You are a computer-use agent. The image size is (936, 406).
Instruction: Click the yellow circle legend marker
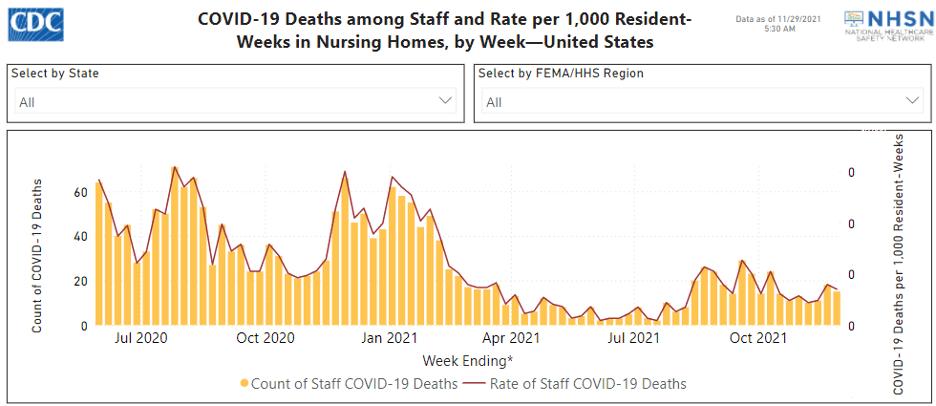tap(243, 384)
